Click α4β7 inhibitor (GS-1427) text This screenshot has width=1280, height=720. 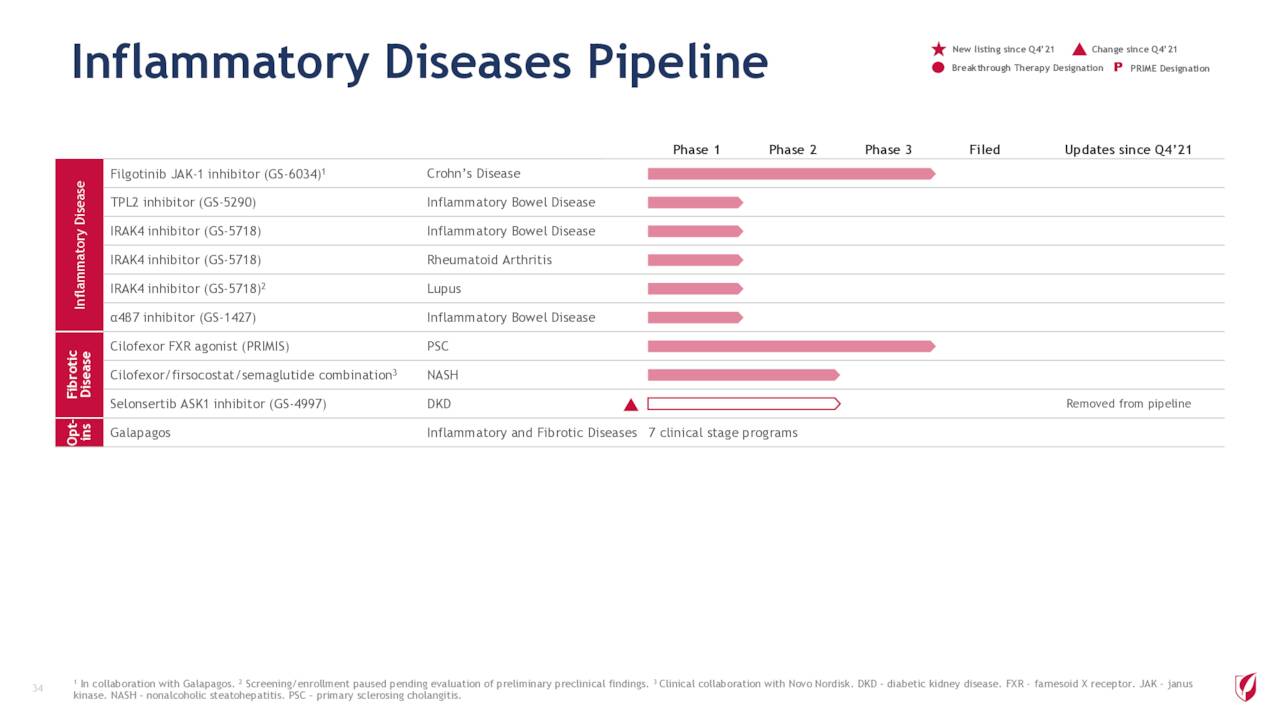click(183, 318)
